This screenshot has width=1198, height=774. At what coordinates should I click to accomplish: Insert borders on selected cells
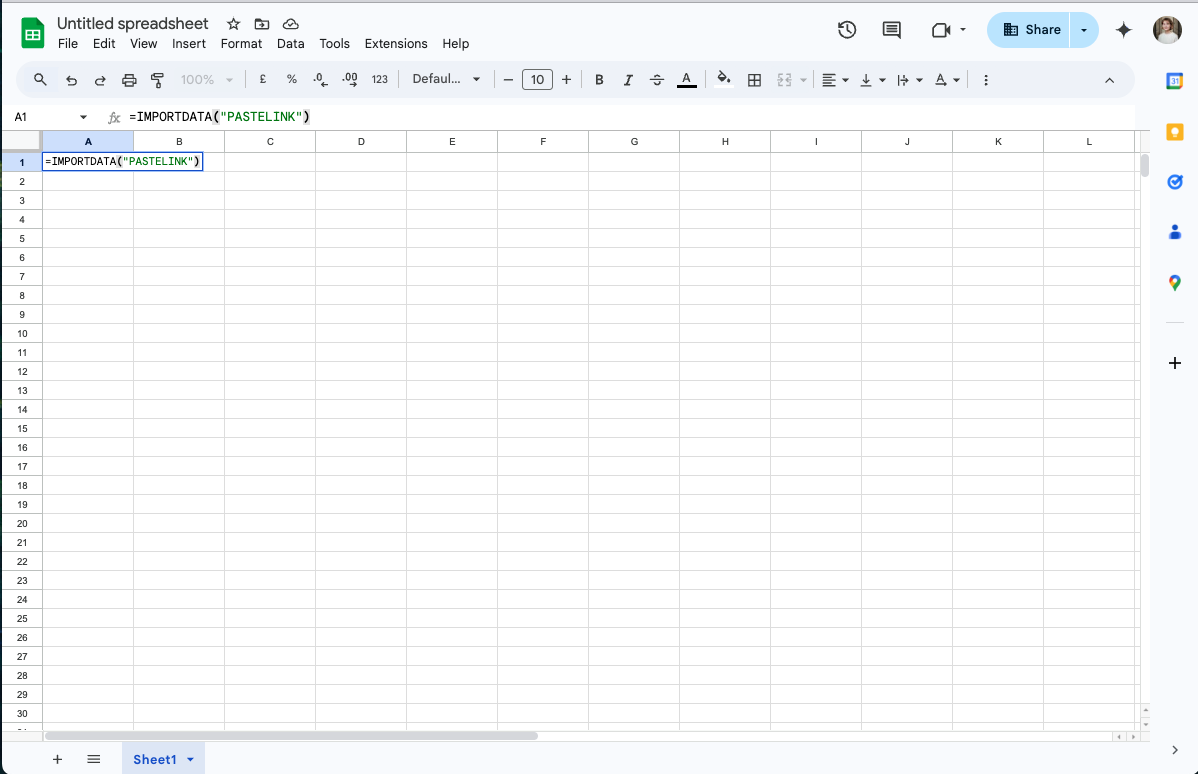click(x=754, y=79)
